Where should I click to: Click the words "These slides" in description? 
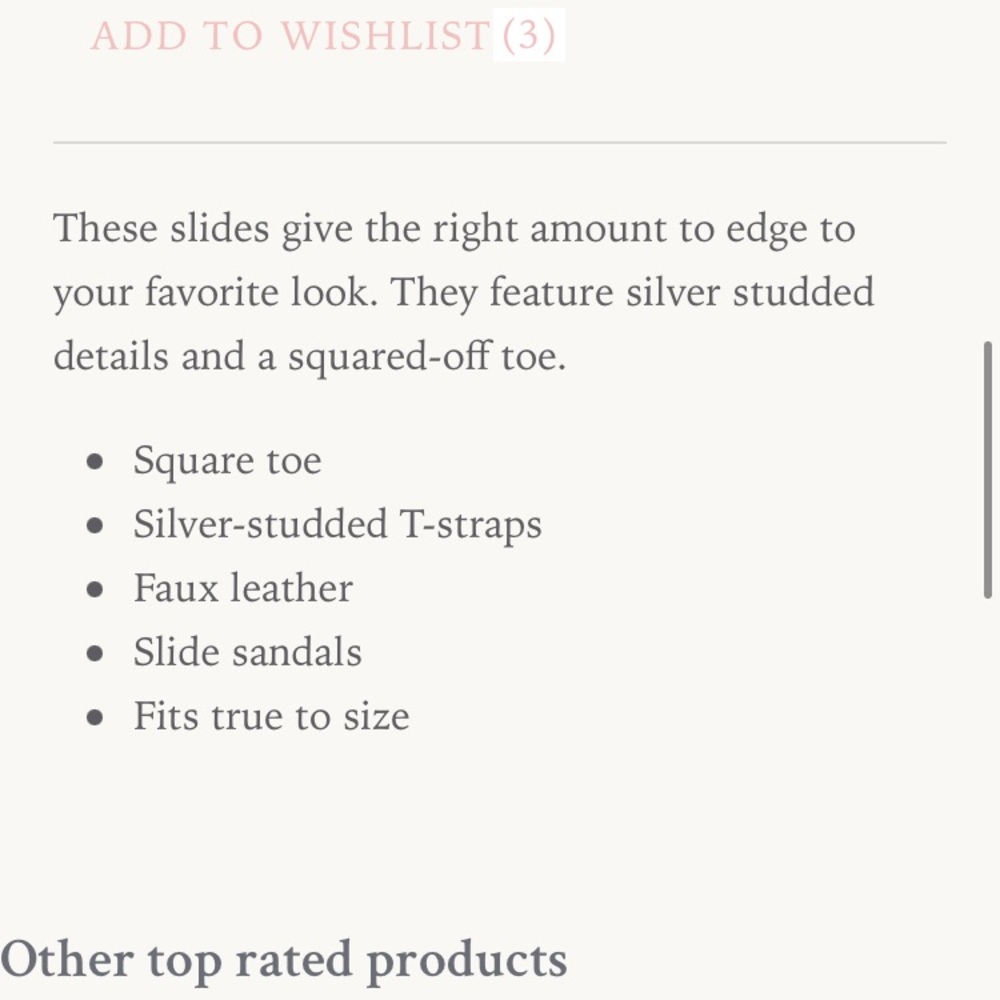click(161, 229)
